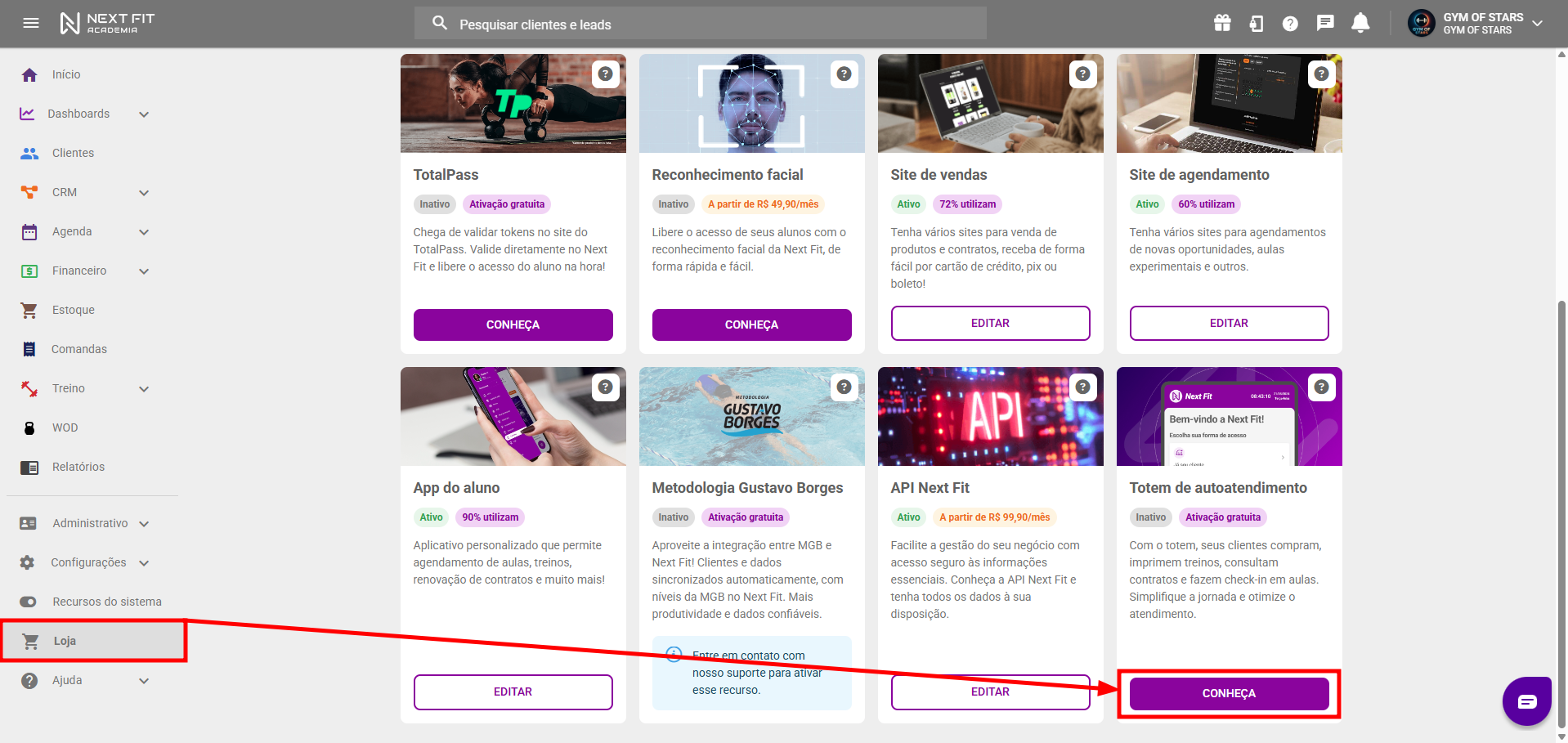Click help icon on App do aluno card
This screenshot has width=1568, height=743.
(x=605, y=387)
